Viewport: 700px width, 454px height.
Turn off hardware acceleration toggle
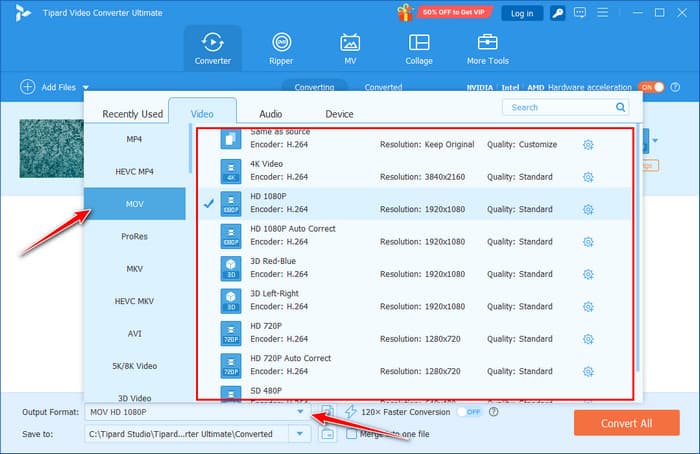[x=651, y=87]
